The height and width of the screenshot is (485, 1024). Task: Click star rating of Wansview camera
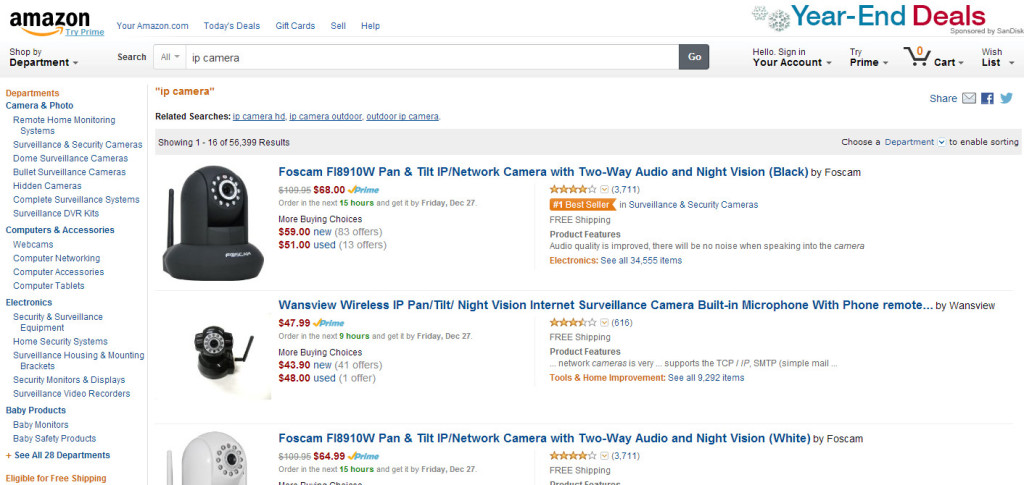(573, 322)
